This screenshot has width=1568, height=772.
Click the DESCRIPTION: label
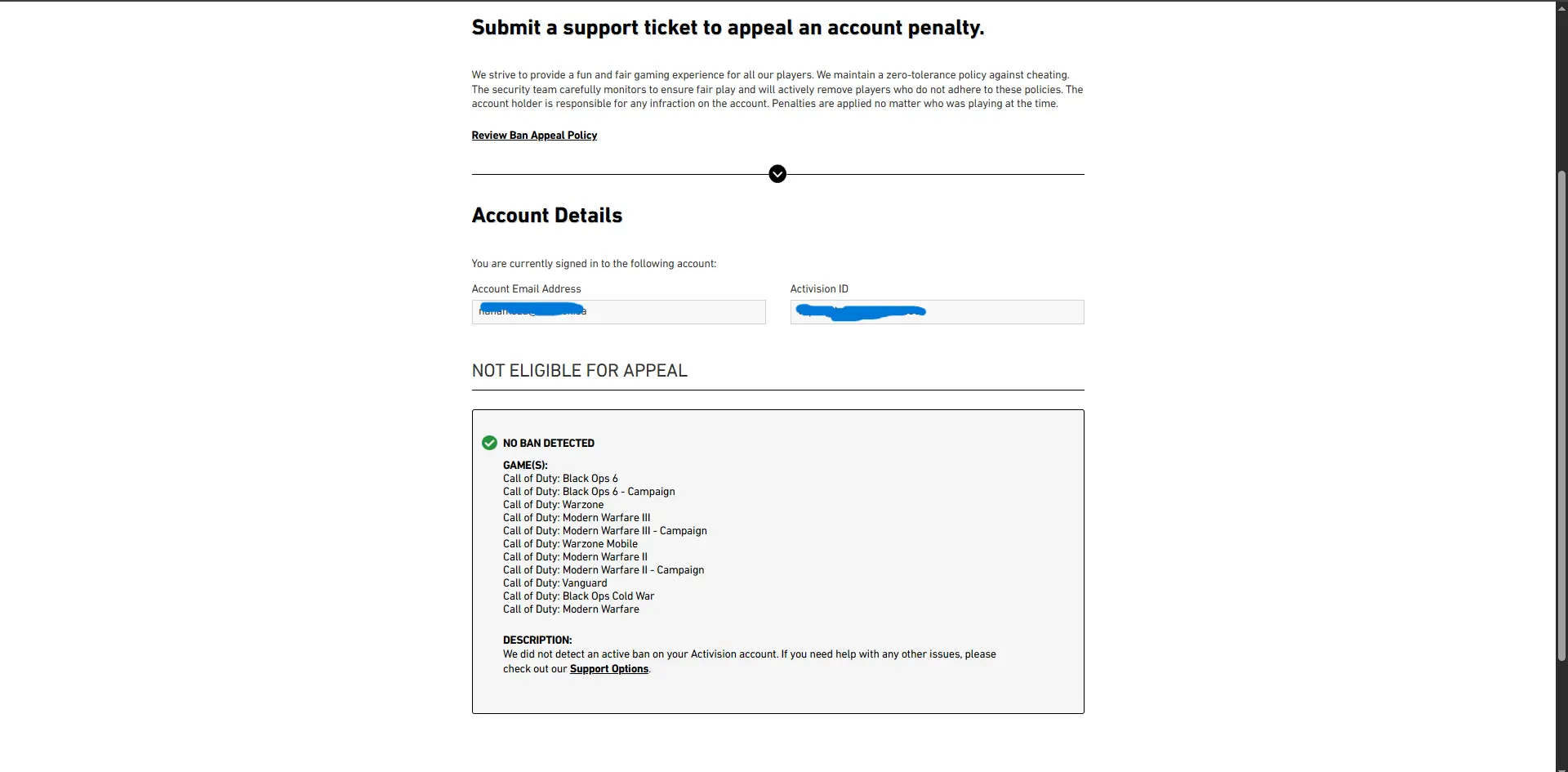tap(537, 640)
